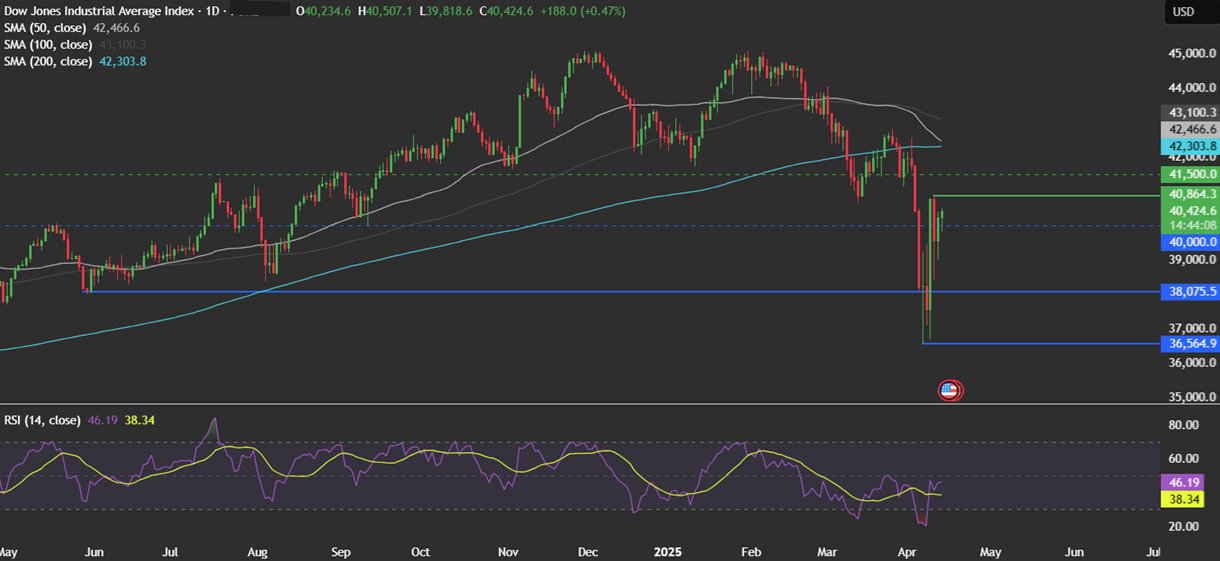
Task: Click the Mar label on time axis
Action: 826,552
